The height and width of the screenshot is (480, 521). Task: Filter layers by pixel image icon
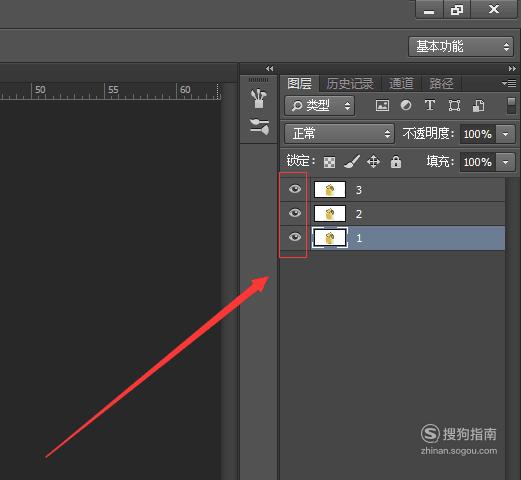382,106
